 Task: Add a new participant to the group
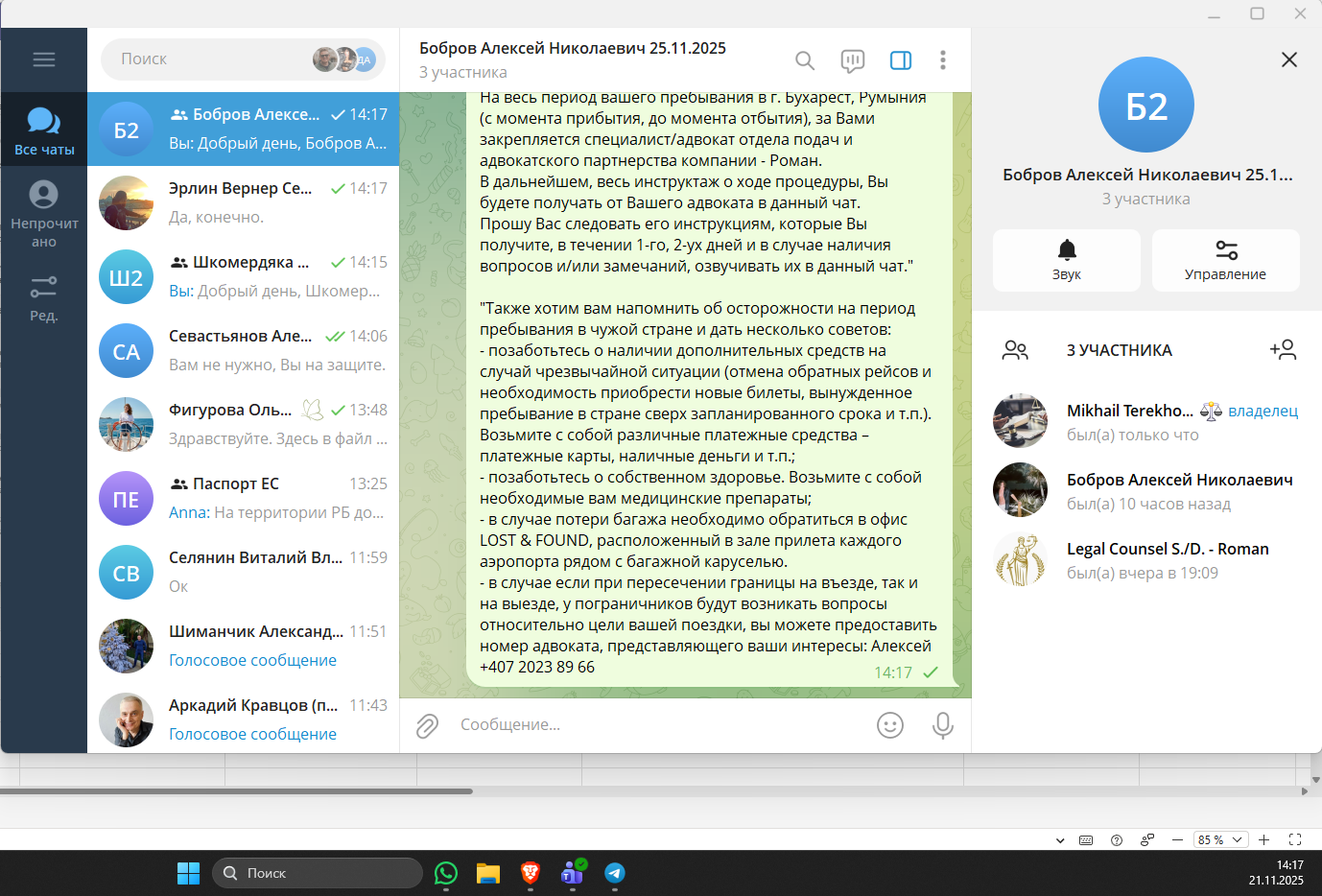click(1283, 350)
